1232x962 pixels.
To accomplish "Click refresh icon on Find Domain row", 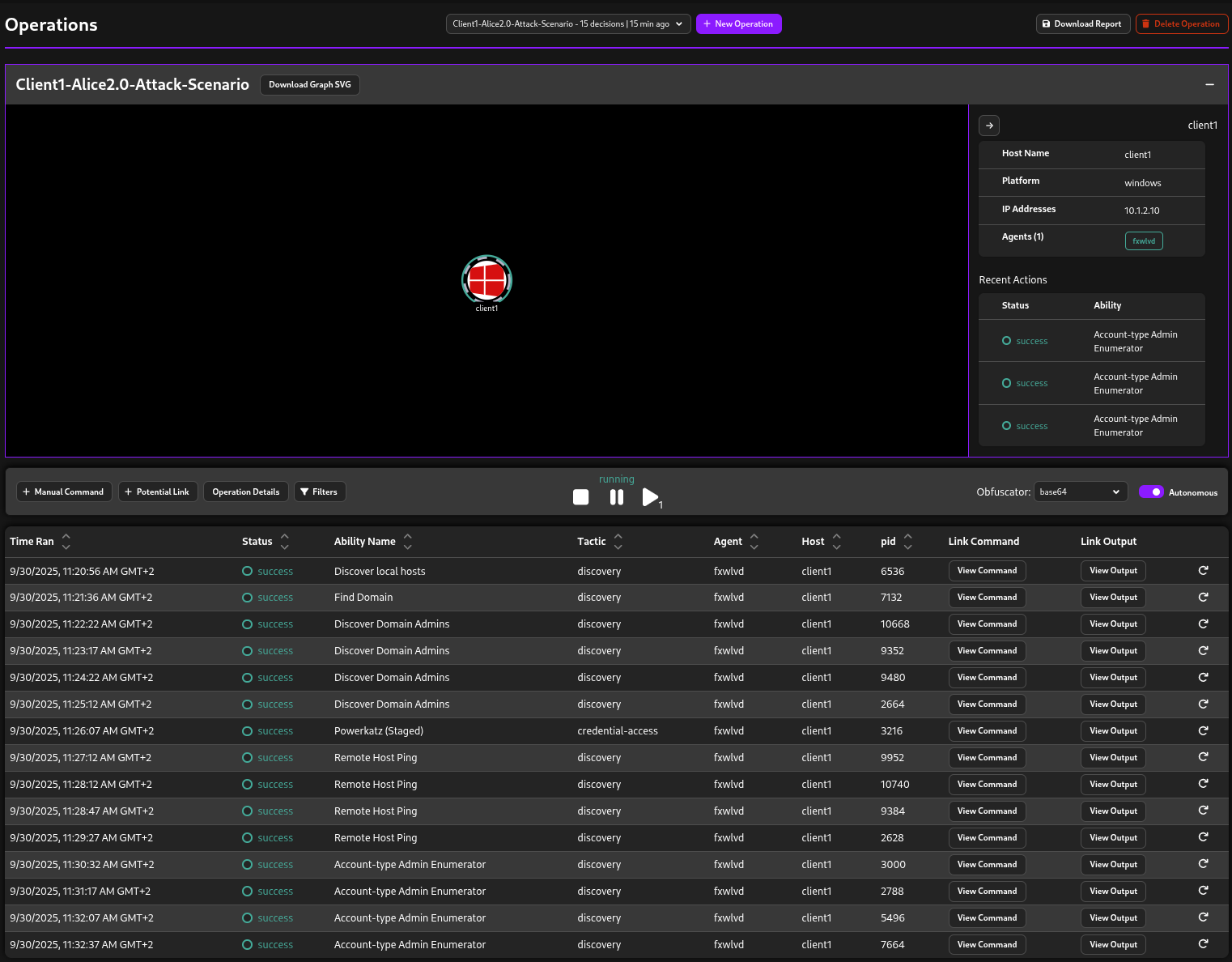I will (1203, 597).
